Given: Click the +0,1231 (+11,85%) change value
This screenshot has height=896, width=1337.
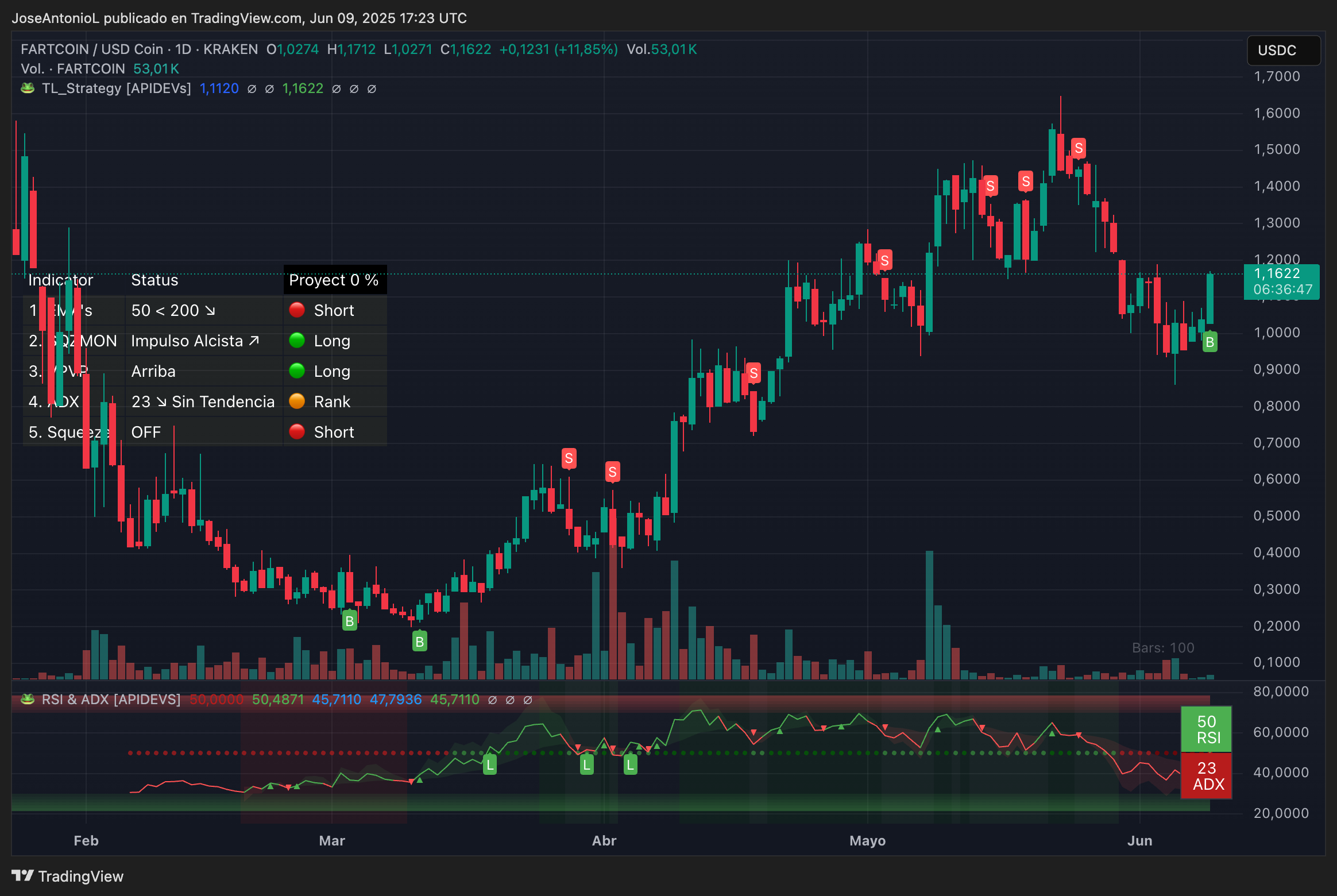Looking at the screenshot, I should point(559,49).
